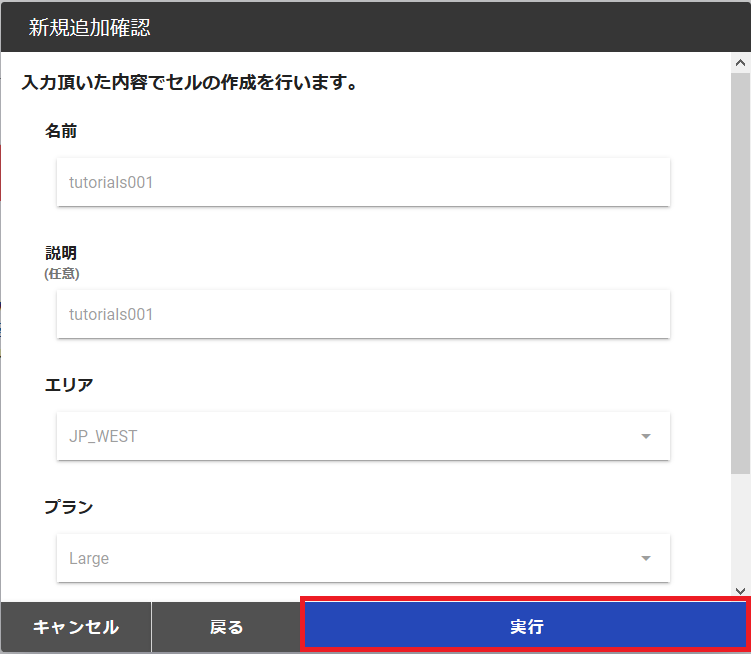This screenshot has height=654, width=751.
Task: Click the (任意) optional note
Action: pos(62,274)
